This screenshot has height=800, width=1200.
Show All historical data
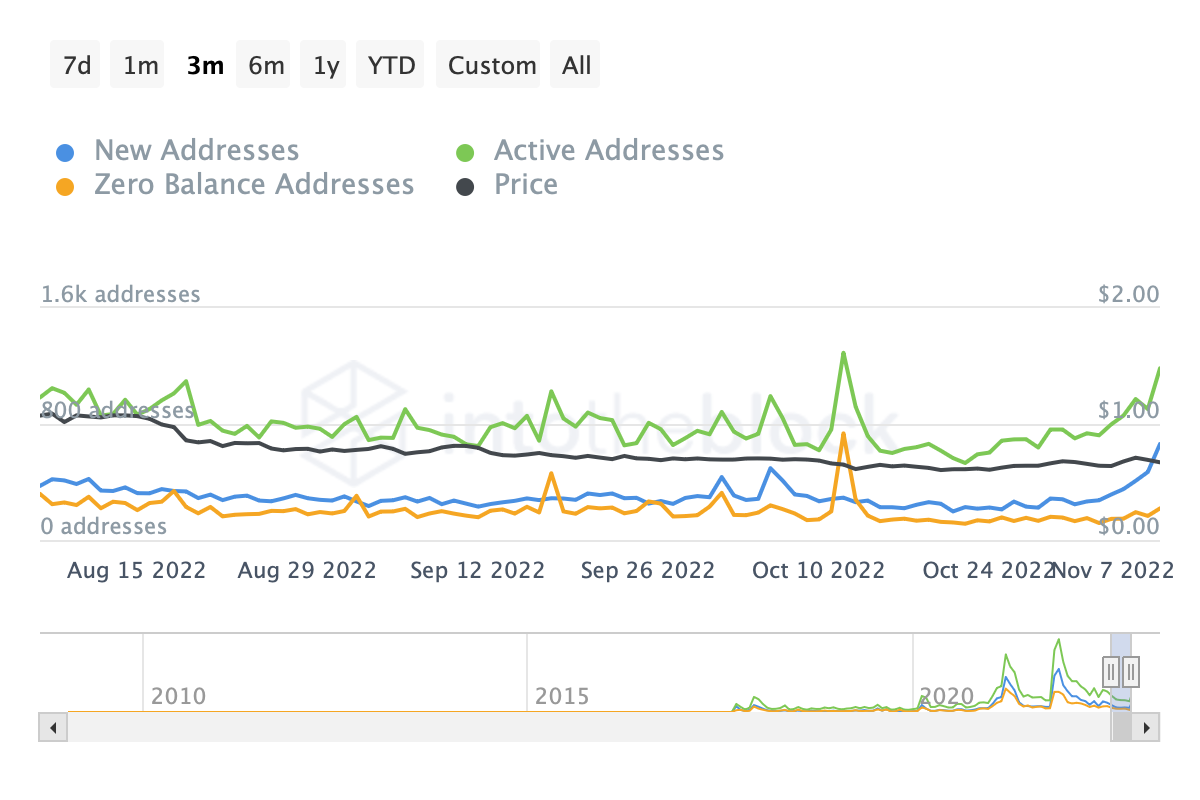click(576, 66)
